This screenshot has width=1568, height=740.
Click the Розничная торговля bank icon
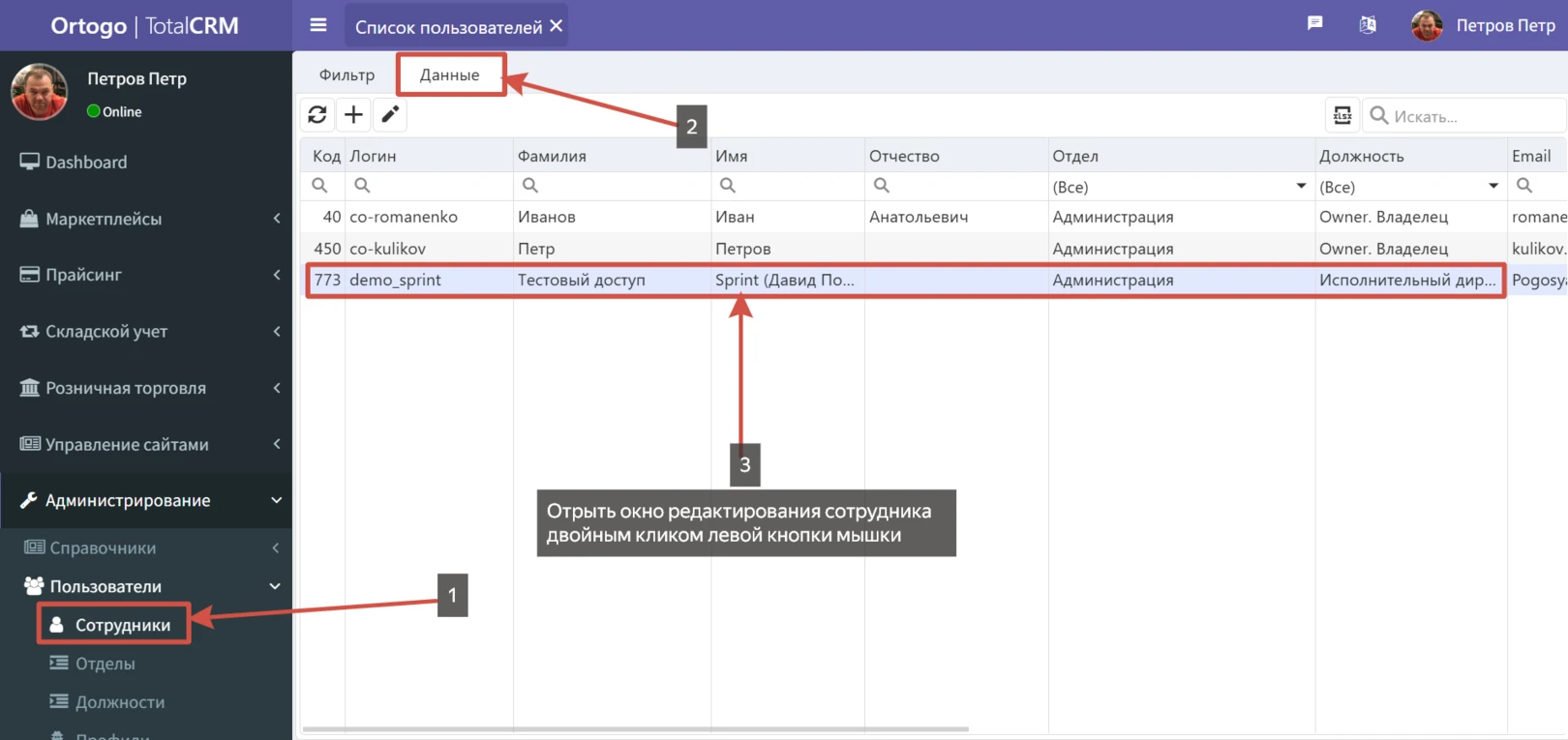(x=30, y=387)
